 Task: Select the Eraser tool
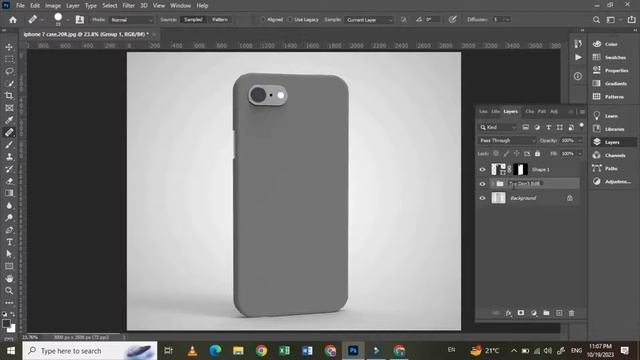[x=9, y=181]
